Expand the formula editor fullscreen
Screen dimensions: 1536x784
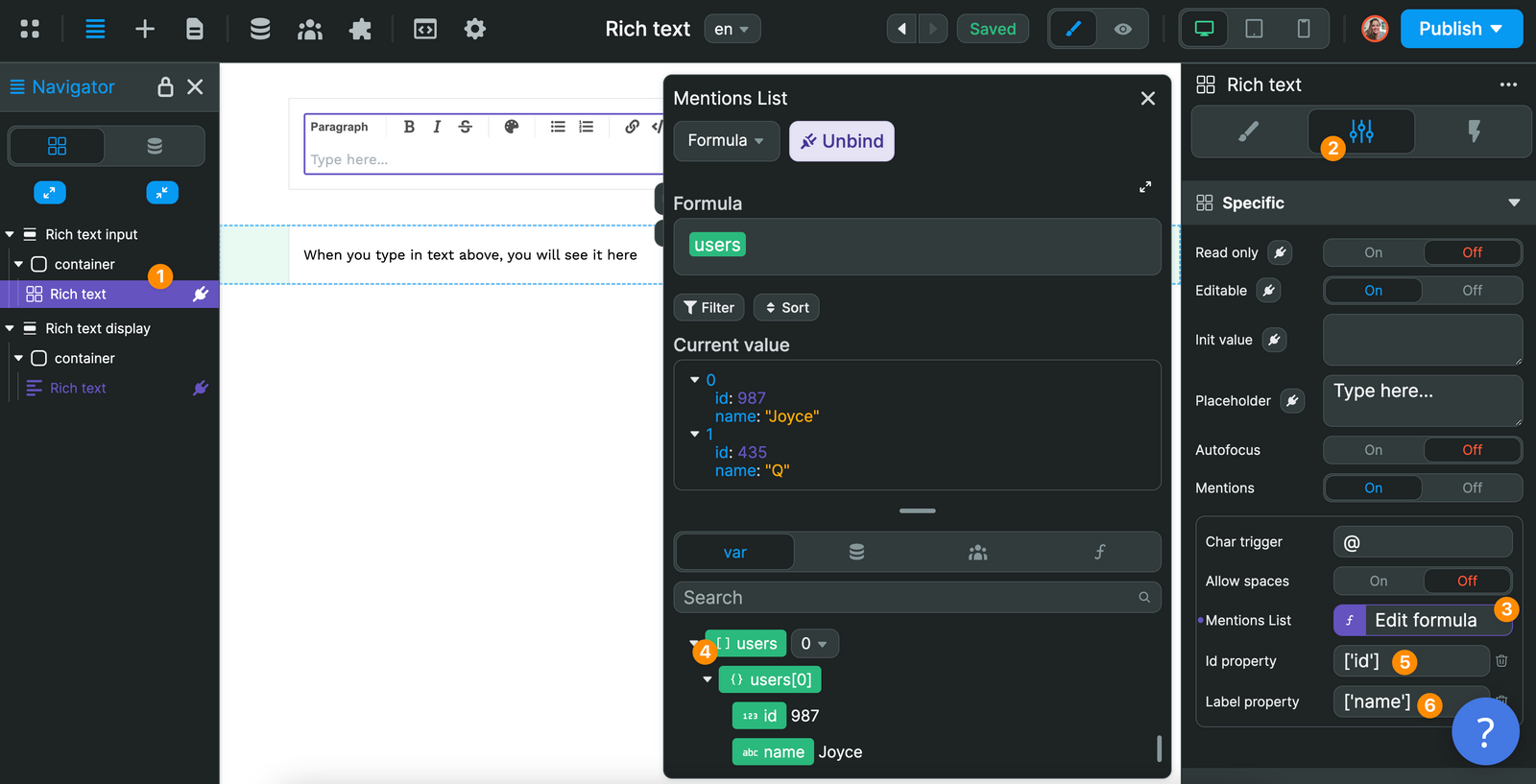1145,187
